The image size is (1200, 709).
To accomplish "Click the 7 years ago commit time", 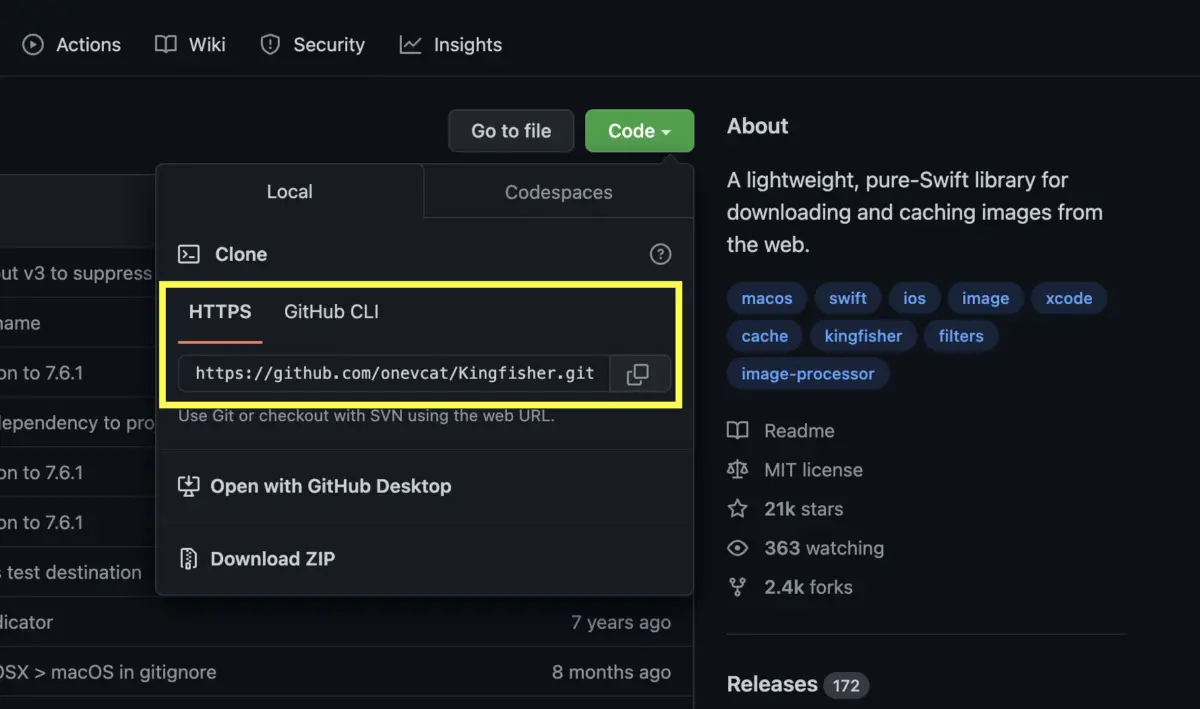I will 620,622.
